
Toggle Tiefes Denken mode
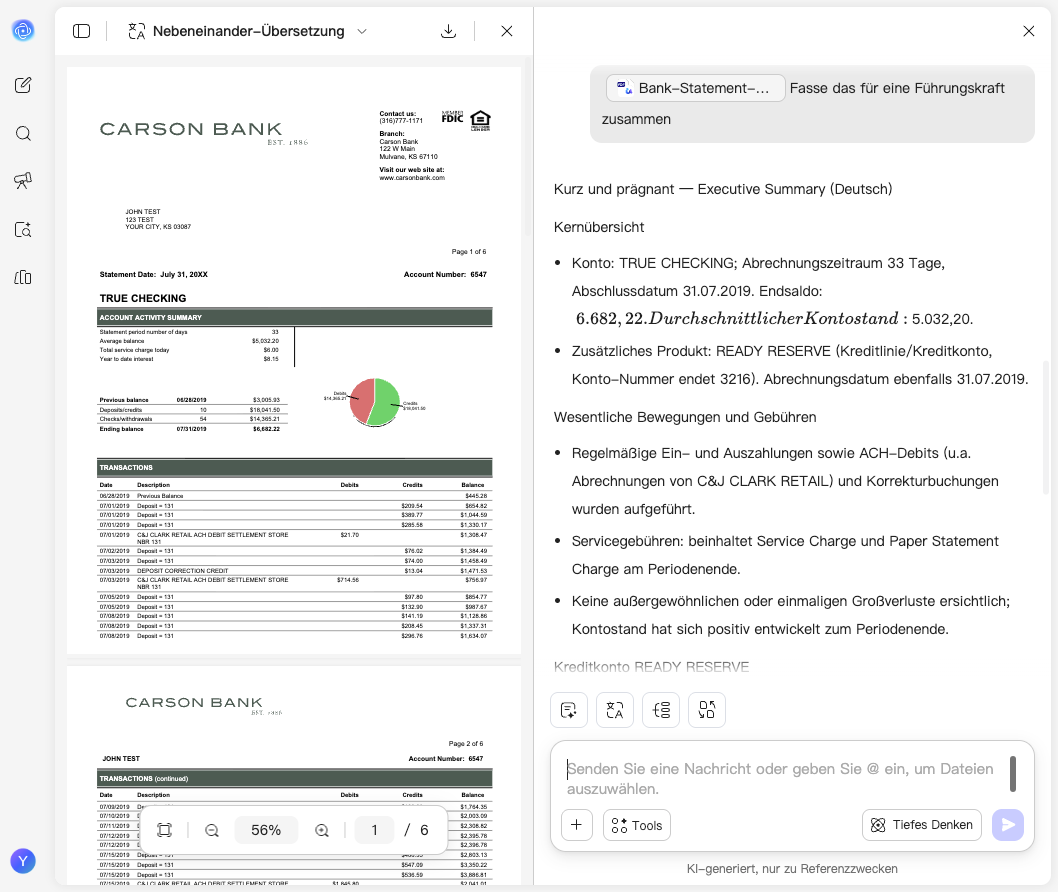(x=922, y=825)
